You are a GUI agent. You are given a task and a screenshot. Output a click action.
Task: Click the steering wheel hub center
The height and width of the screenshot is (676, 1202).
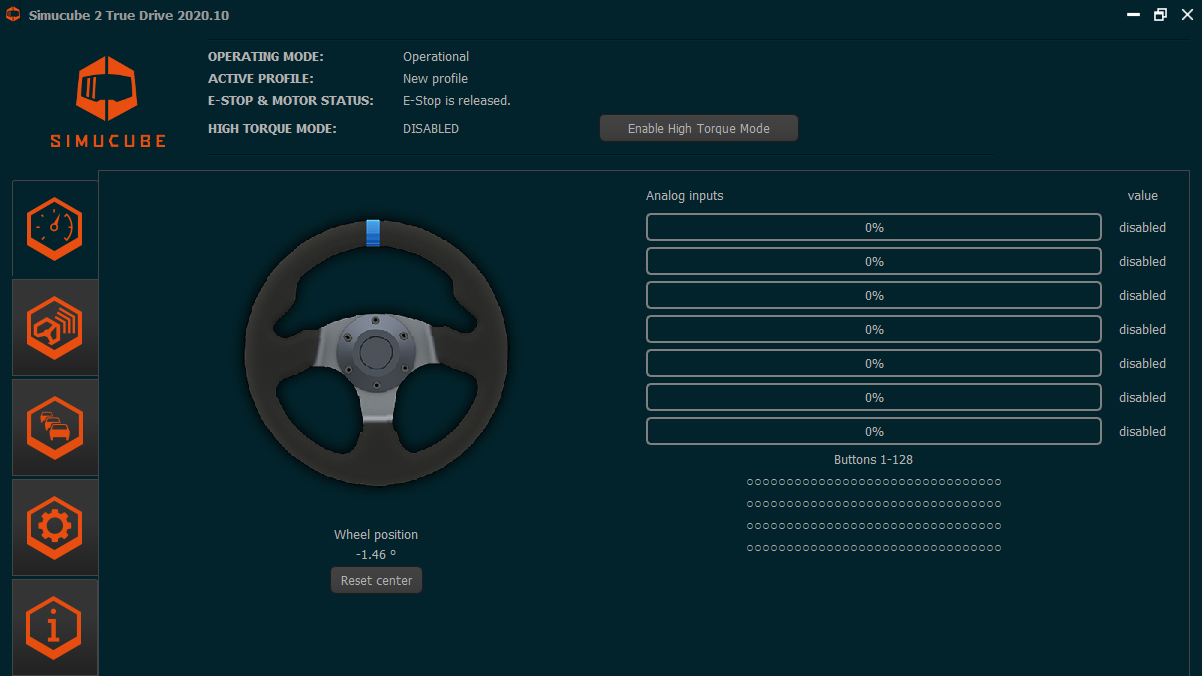coord(376,350)
